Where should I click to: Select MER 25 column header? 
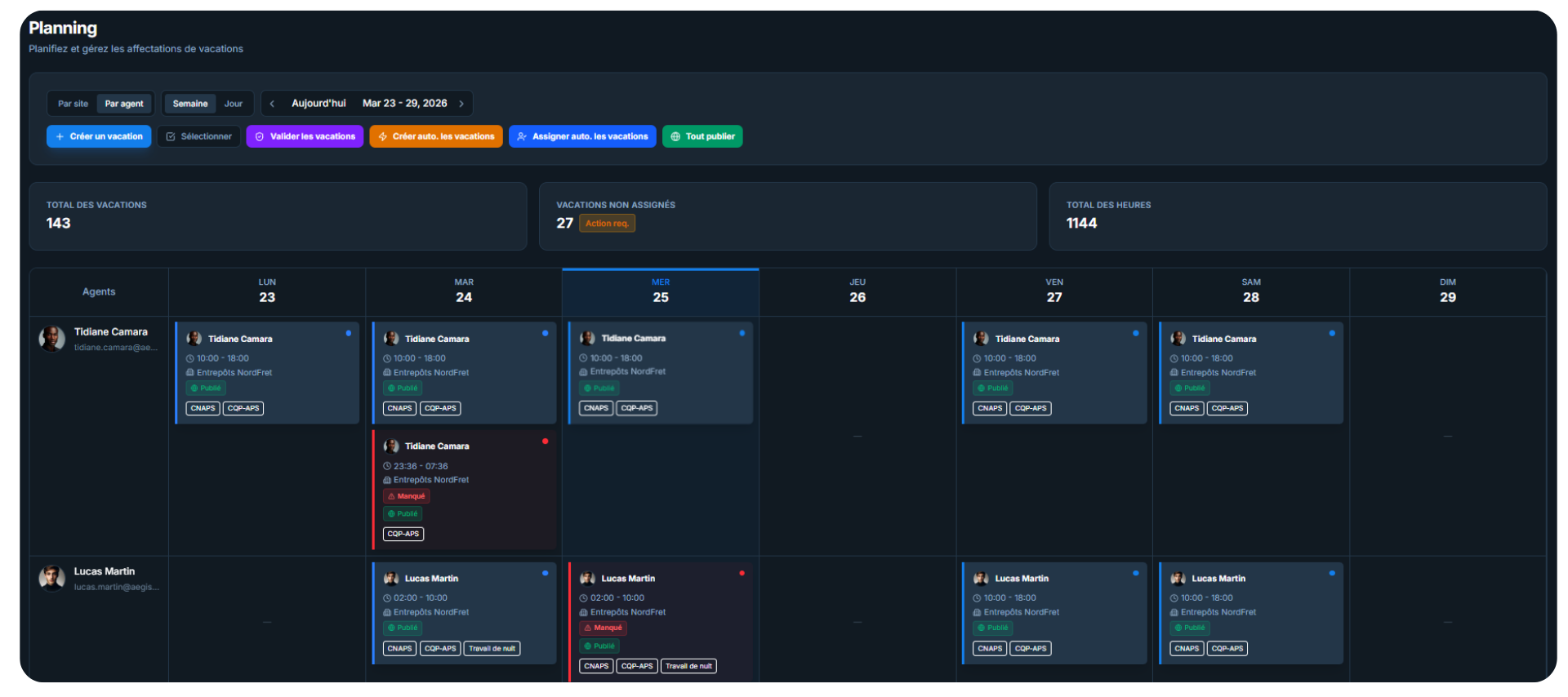point(661,291)
